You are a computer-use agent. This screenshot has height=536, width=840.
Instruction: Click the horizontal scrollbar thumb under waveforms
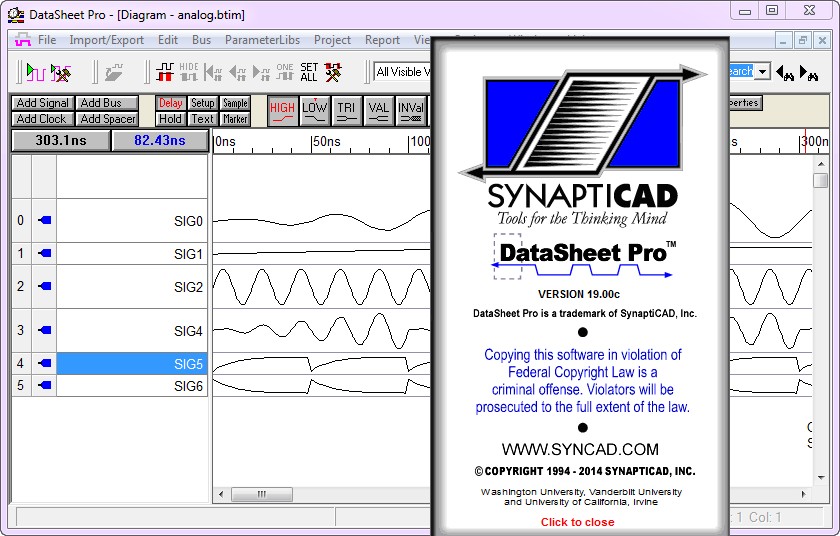coord(262,494)
